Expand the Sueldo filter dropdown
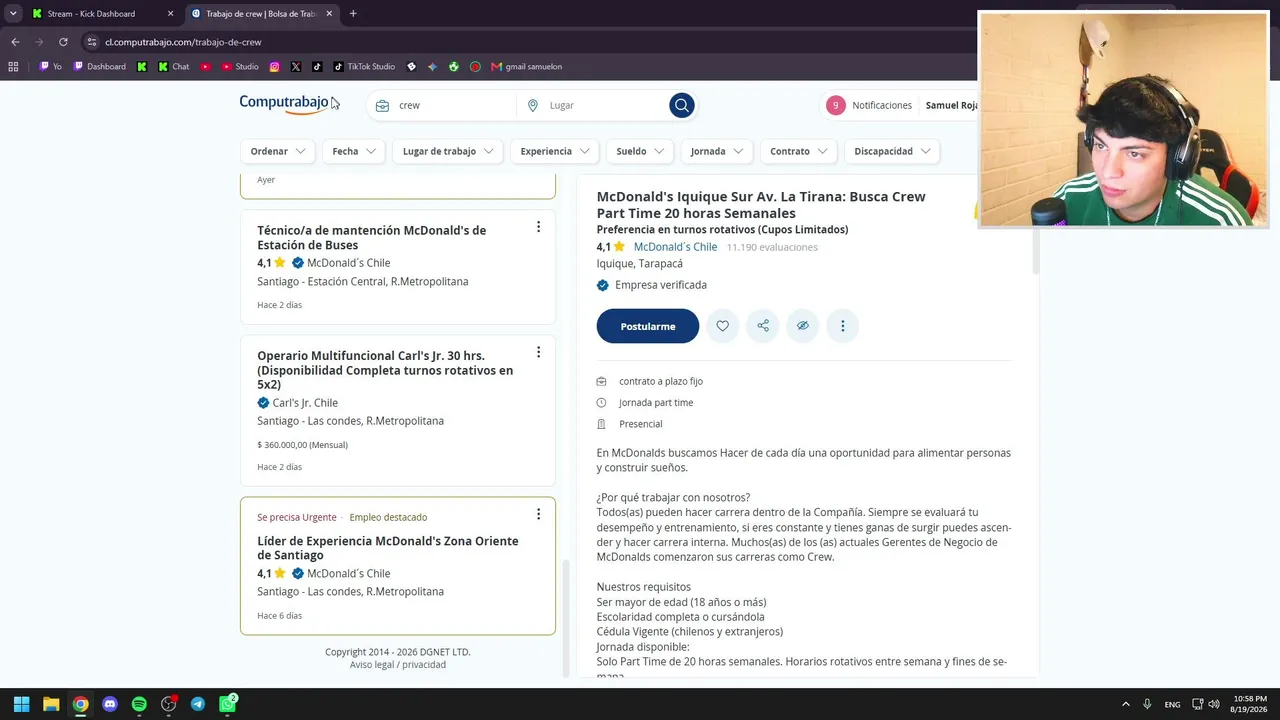The width and height of the screenshot is (1280, 720). pyautogui.click(x=640, y=151)
